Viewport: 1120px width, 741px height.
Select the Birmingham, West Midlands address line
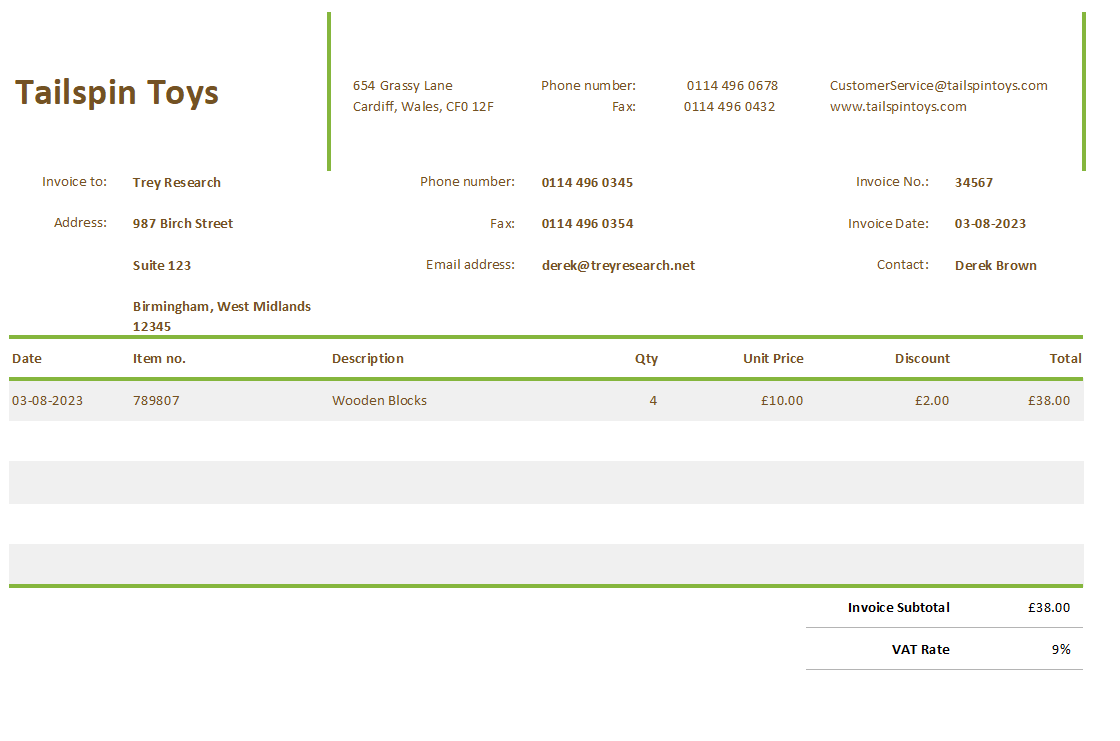222,306
